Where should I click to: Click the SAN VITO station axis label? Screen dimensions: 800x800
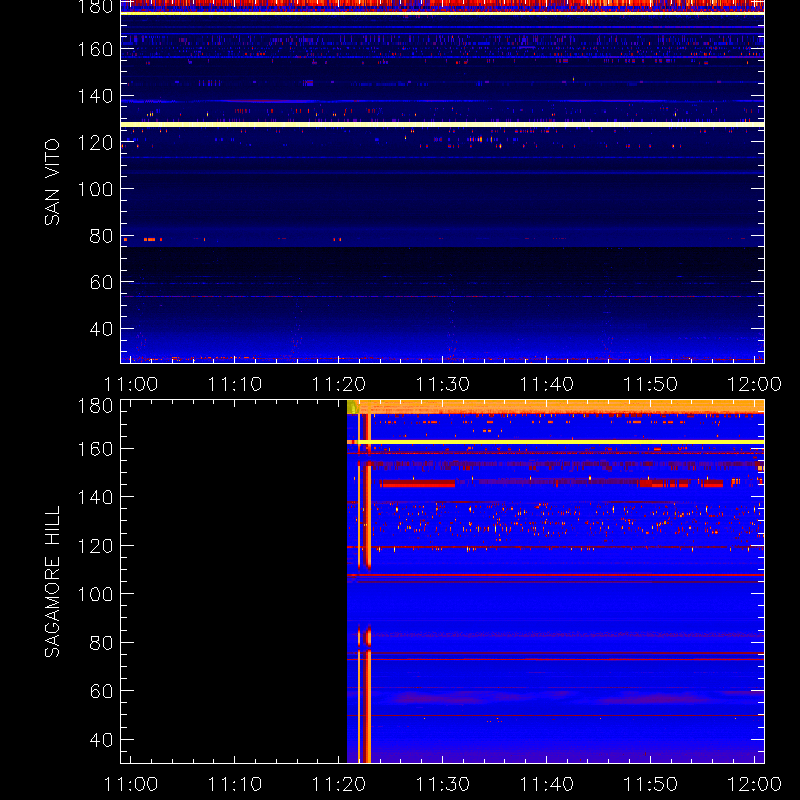click(52, 182)
